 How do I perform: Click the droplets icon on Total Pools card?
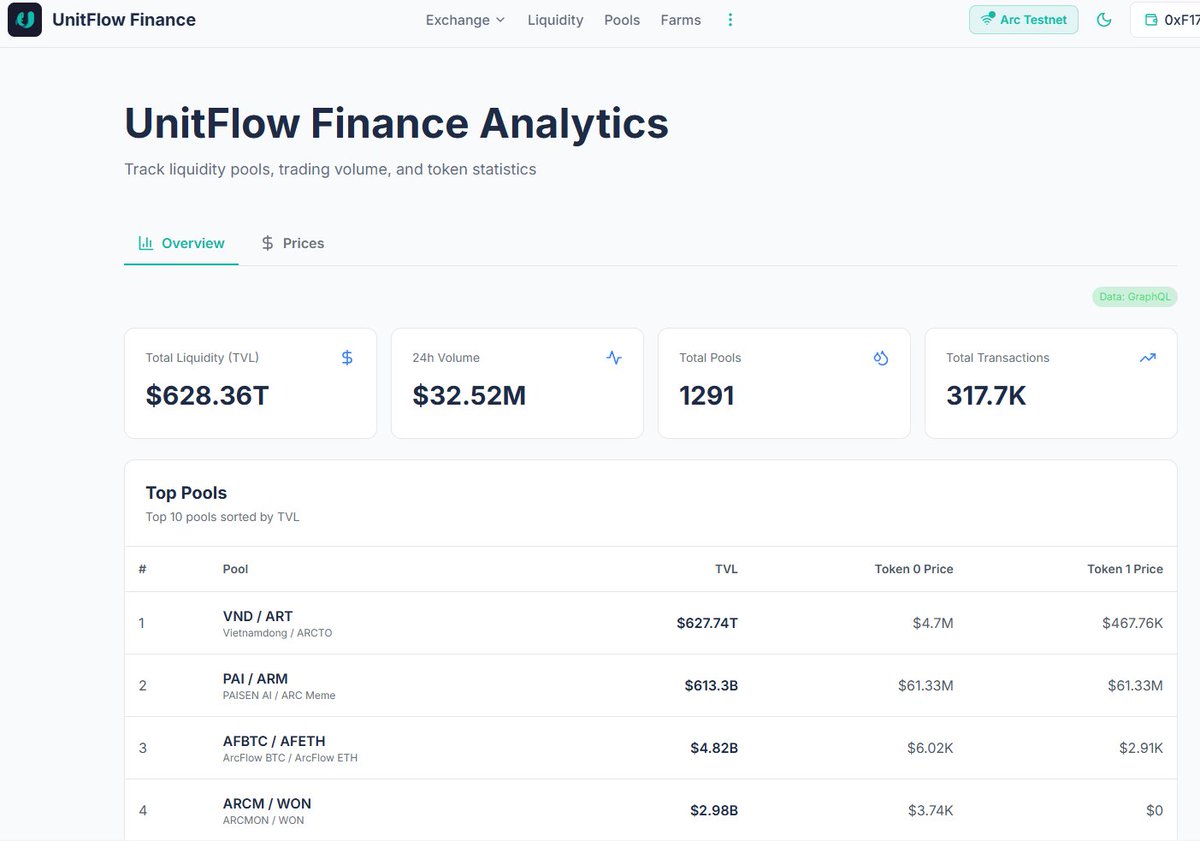881,357
